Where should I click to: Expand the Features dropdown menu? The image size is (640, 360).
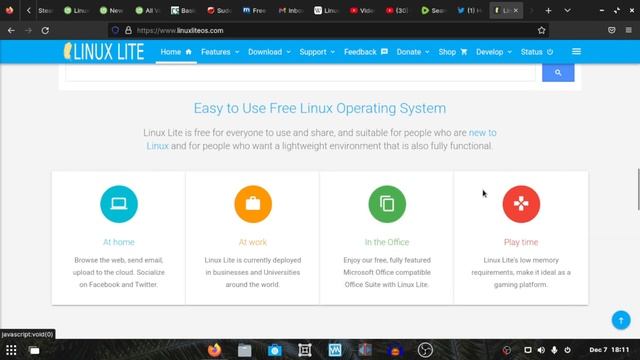[220, 52]
